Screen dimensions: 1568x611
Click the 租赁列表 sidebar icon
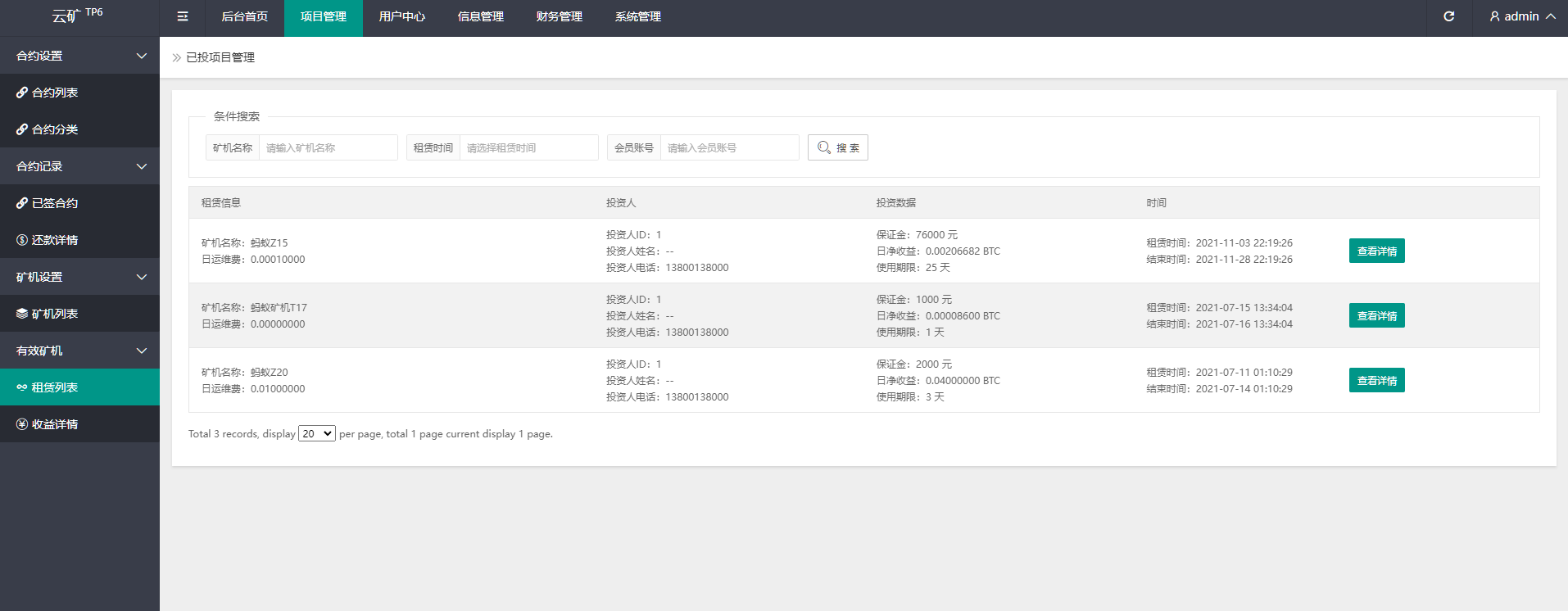point(22,387)
